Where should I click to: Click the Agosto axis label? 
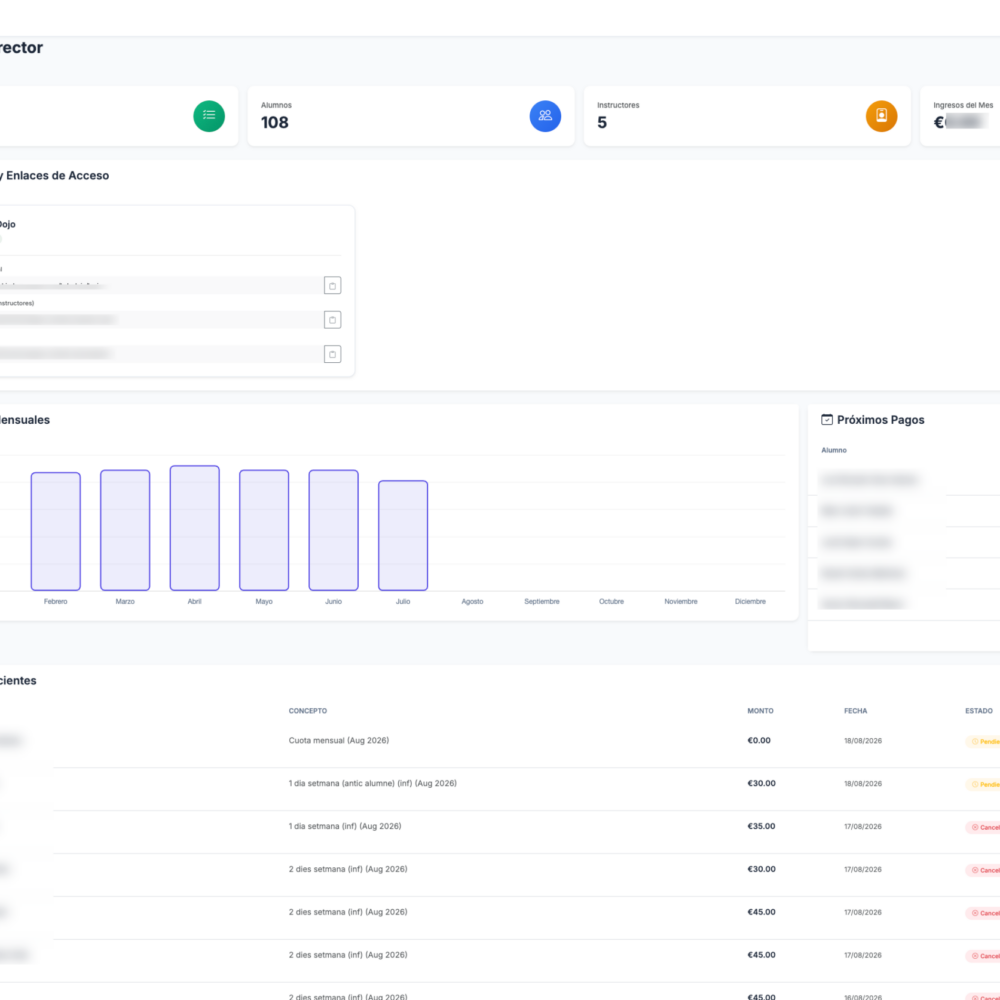click(x=473, y=601)
